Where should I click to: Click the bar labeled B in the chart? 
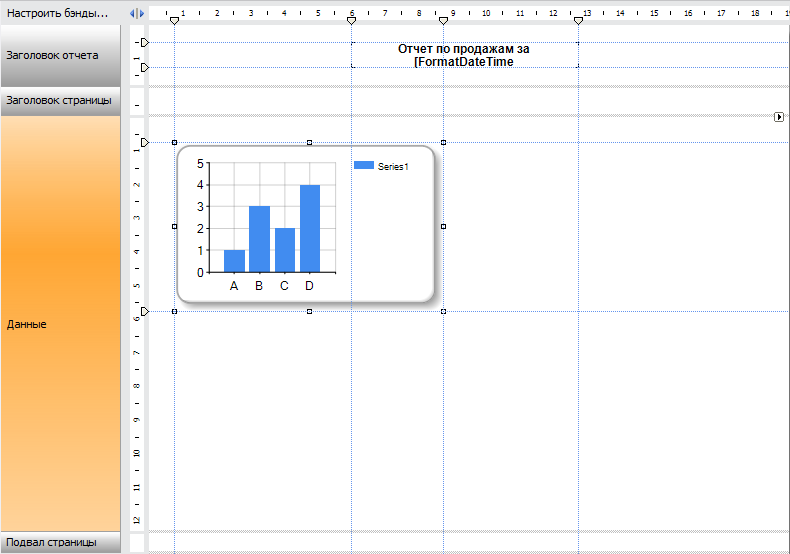[259, 239]
